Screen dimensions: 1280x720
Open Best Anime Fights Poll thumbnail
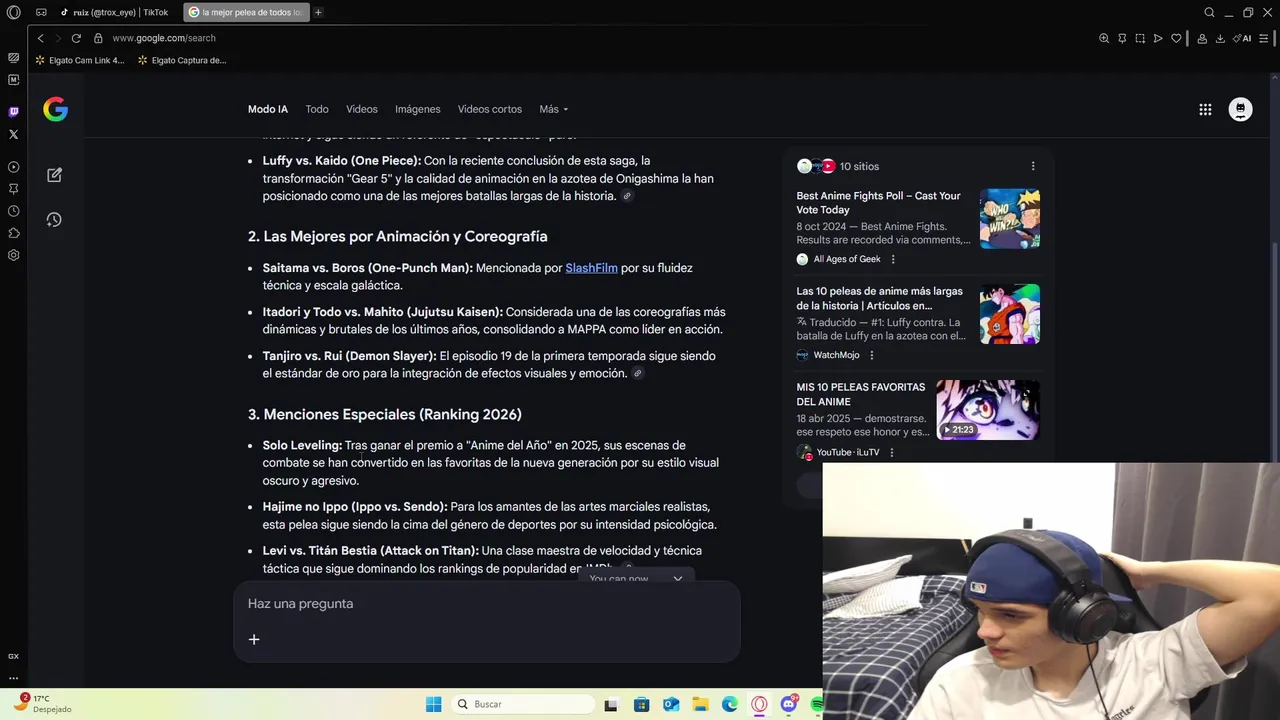pos(1009,218)
